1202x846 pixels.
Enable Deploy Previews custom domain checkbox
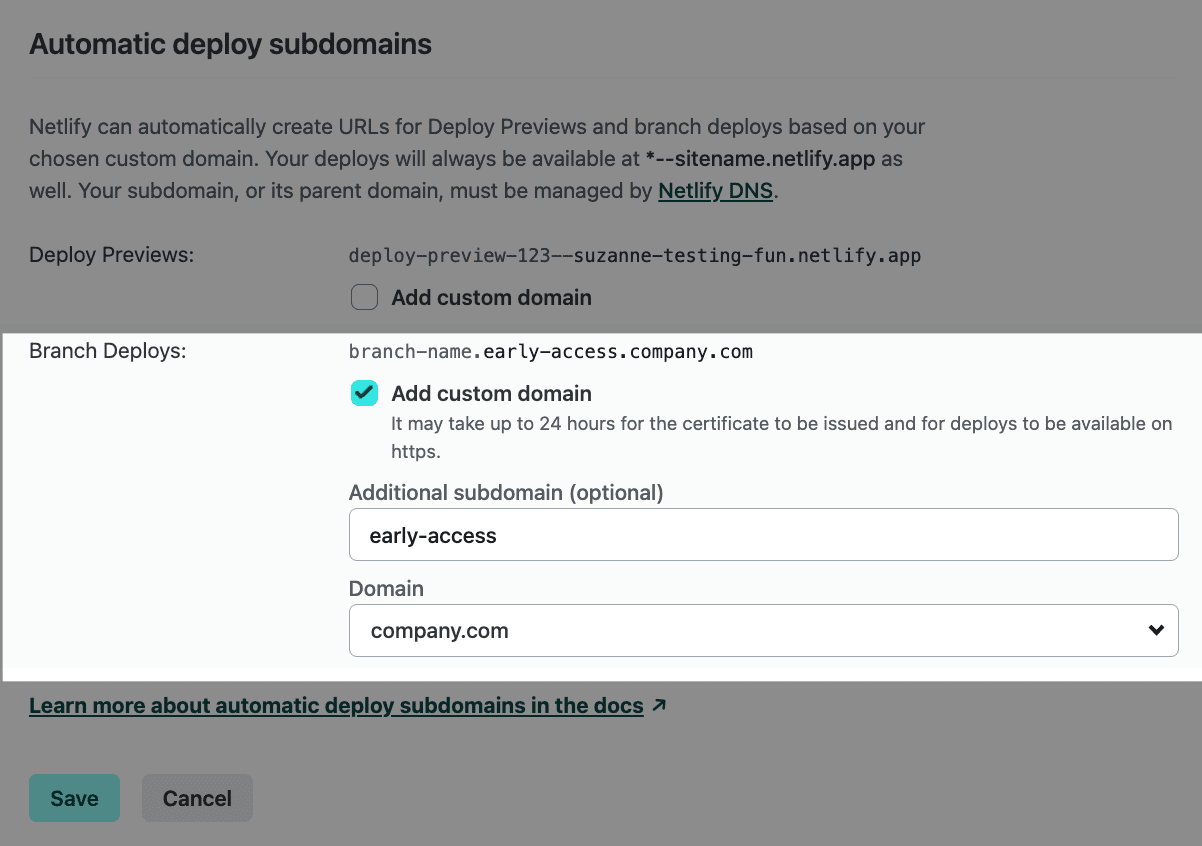pyautogui.click(x=364, y=297)
